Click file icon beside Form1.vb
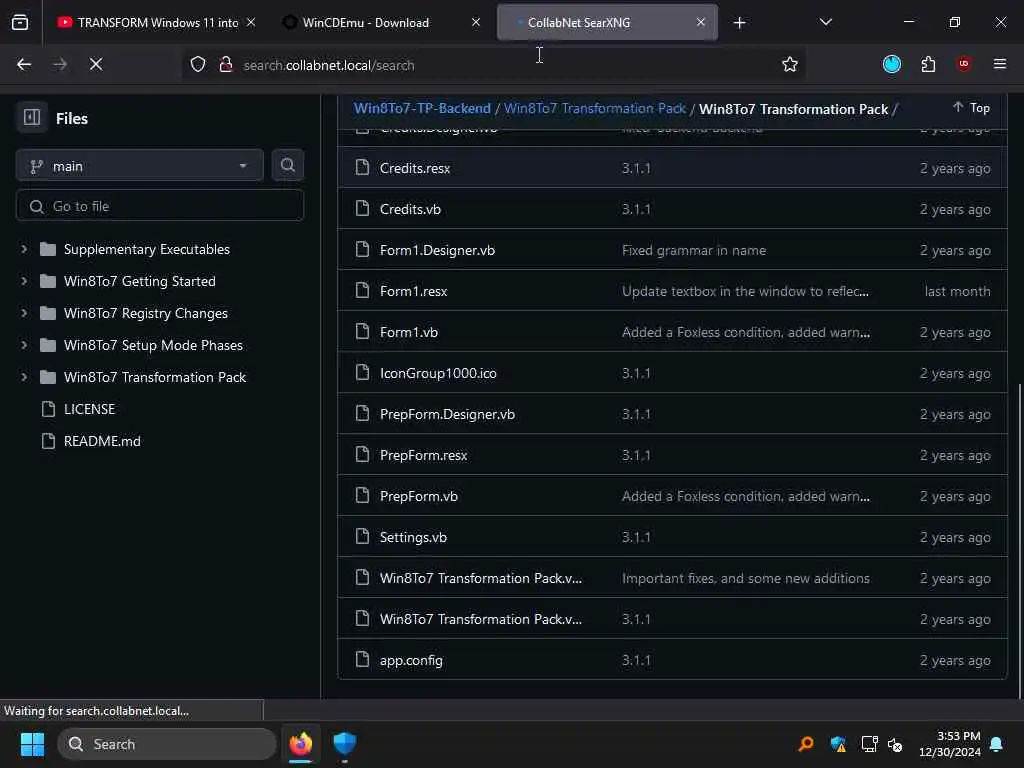Screen dimensions: 1024x768 (x=362, y=332)
